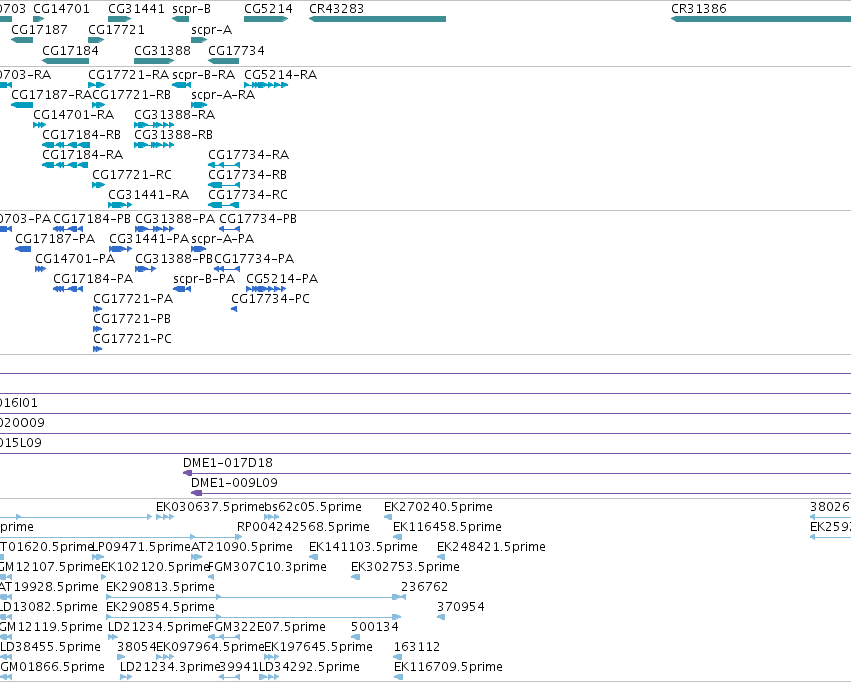Click transcript CG17184-RB label
The width and height of the screenshot is (851, 682).
[81, 135]
